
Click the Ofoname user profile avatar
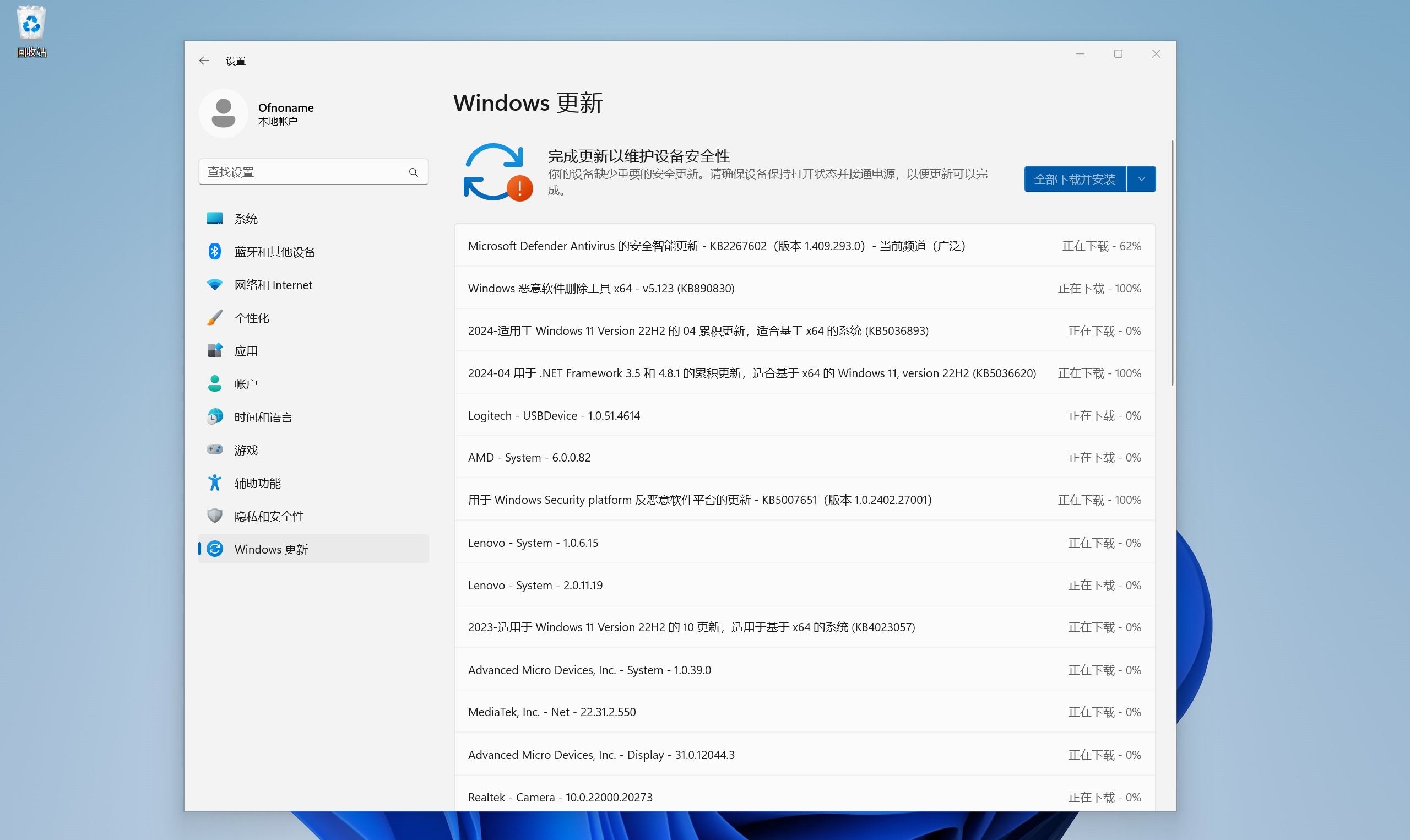click(224, 113)
